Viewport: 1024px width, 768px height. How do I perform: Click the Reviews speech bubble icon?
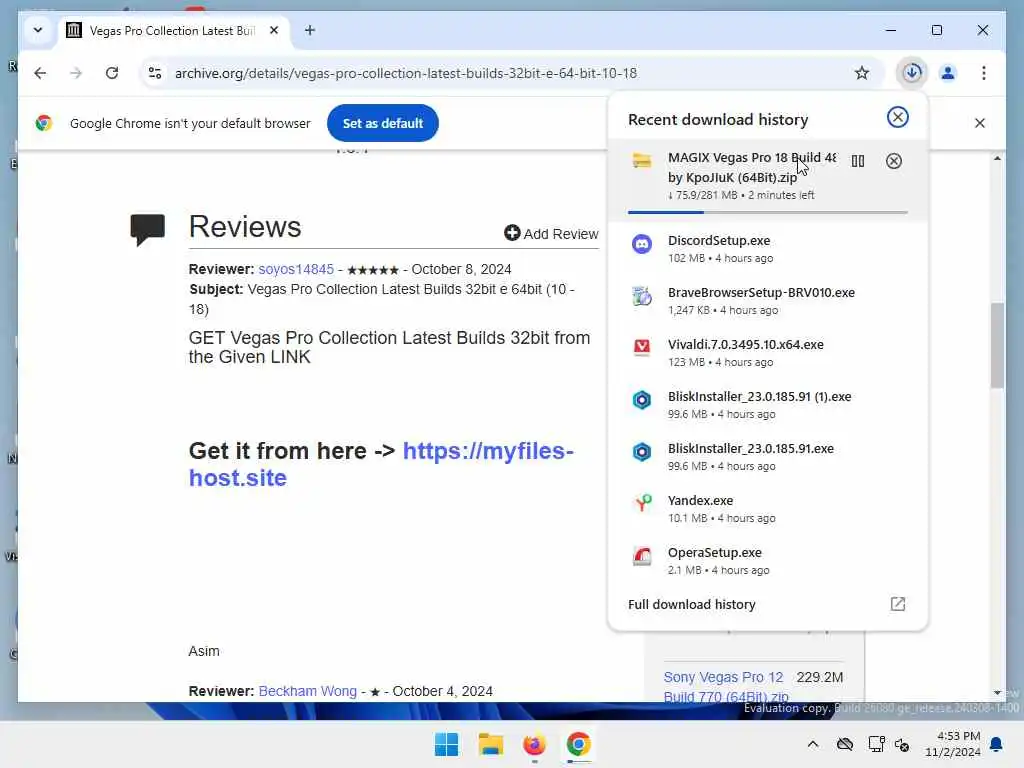click(x=148, y=229)
